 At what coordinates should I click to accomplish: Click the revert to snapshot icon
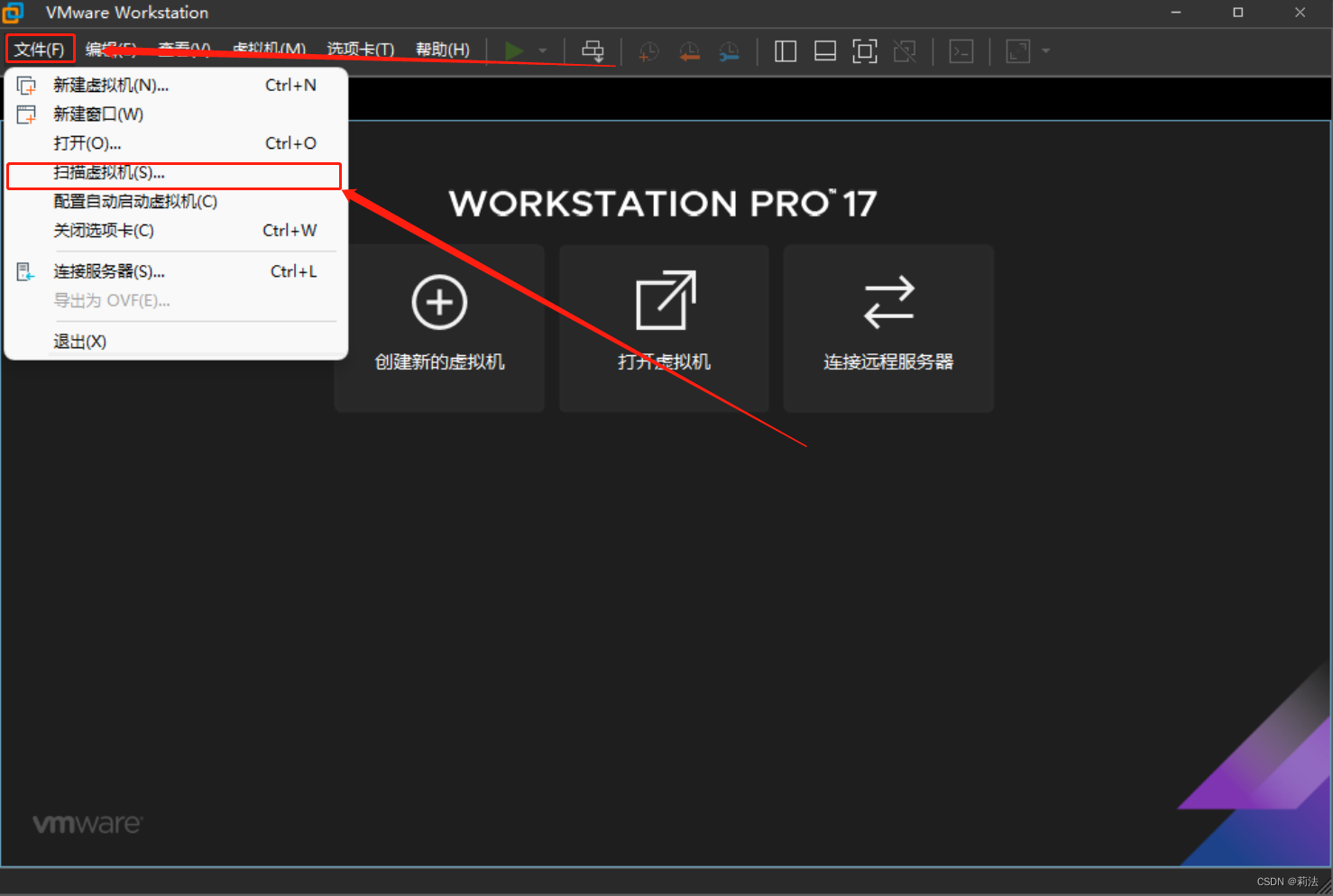pos(689,52)
